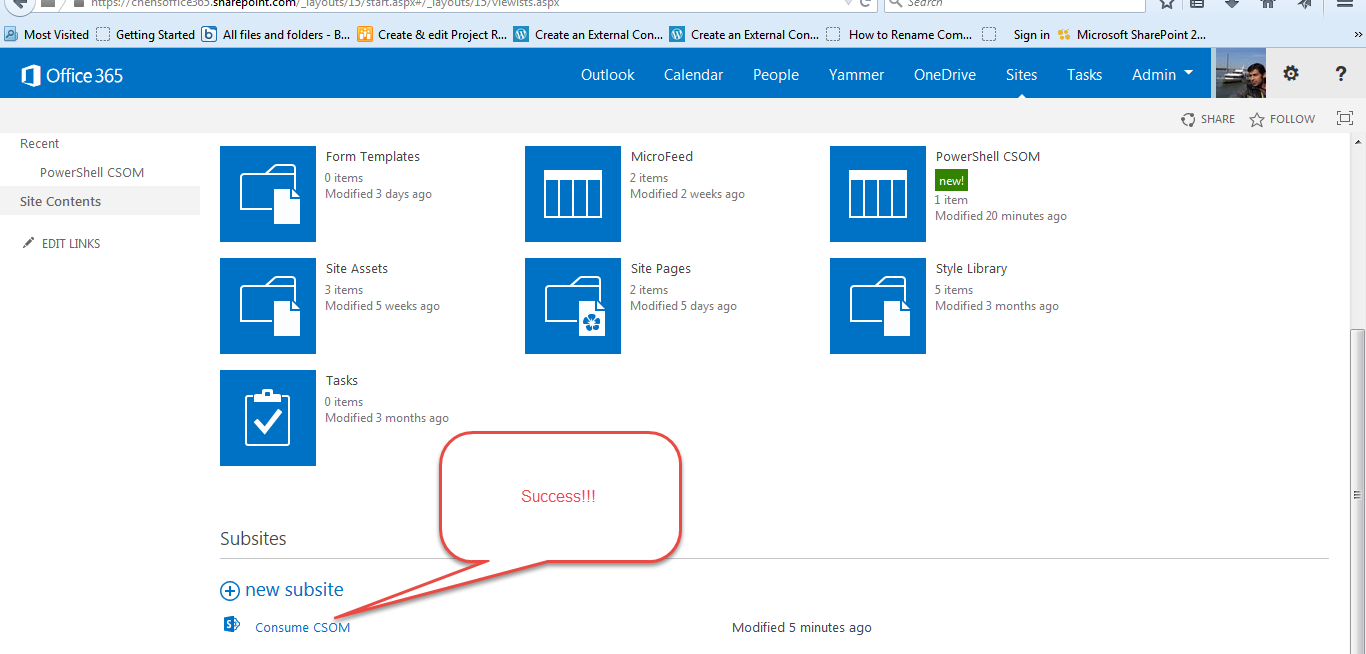Screen dimensions: 1366x654
Task: Click the SharePoint icon beside Consume CSOM
Action: point(232,625)
